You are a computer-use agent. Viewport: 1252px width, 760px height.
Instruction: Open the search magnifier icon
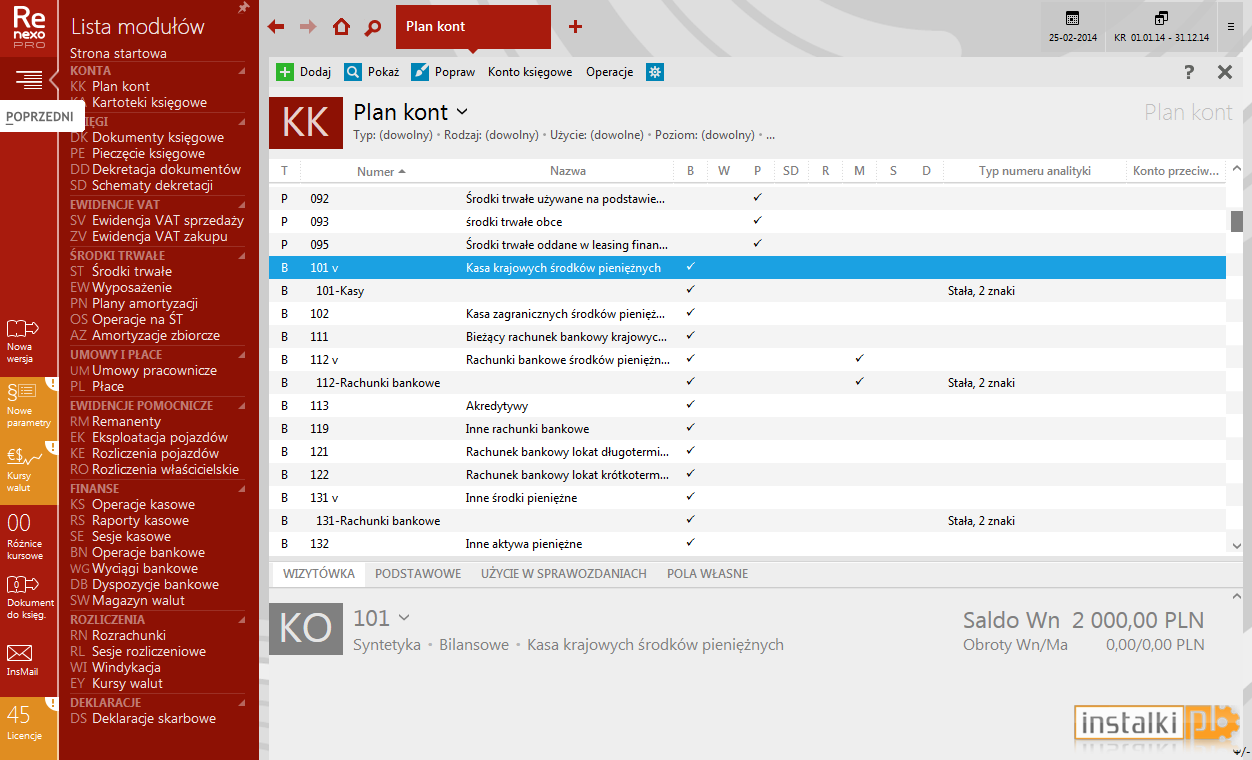click(x=373, y=27)
